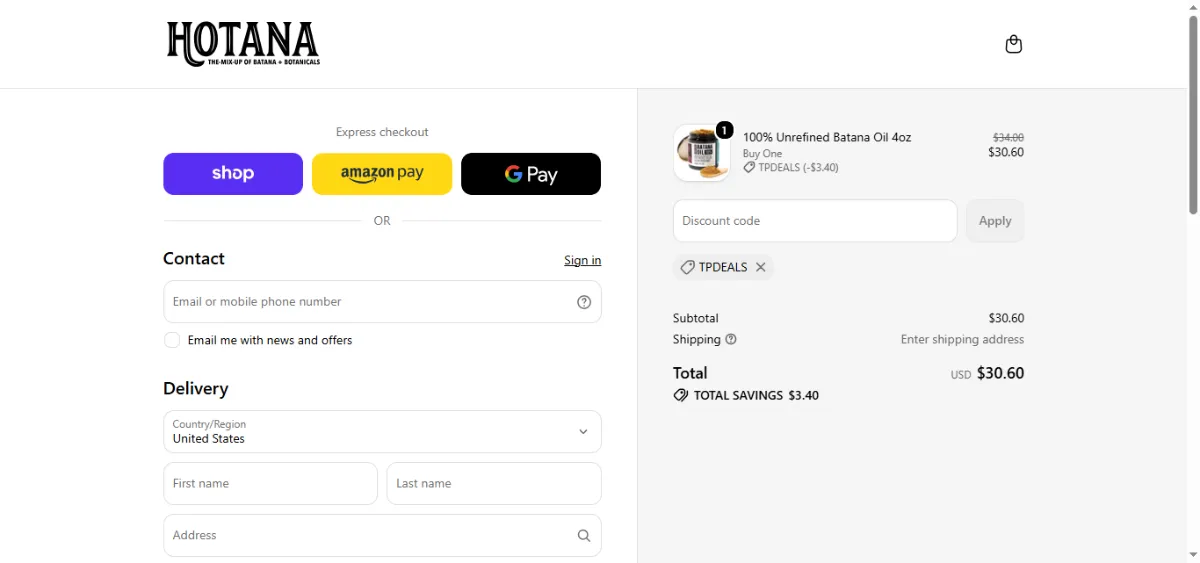Click the 'Buy One' variant text
This screenshot has width=1200, height=563.
tap(762, 154)
